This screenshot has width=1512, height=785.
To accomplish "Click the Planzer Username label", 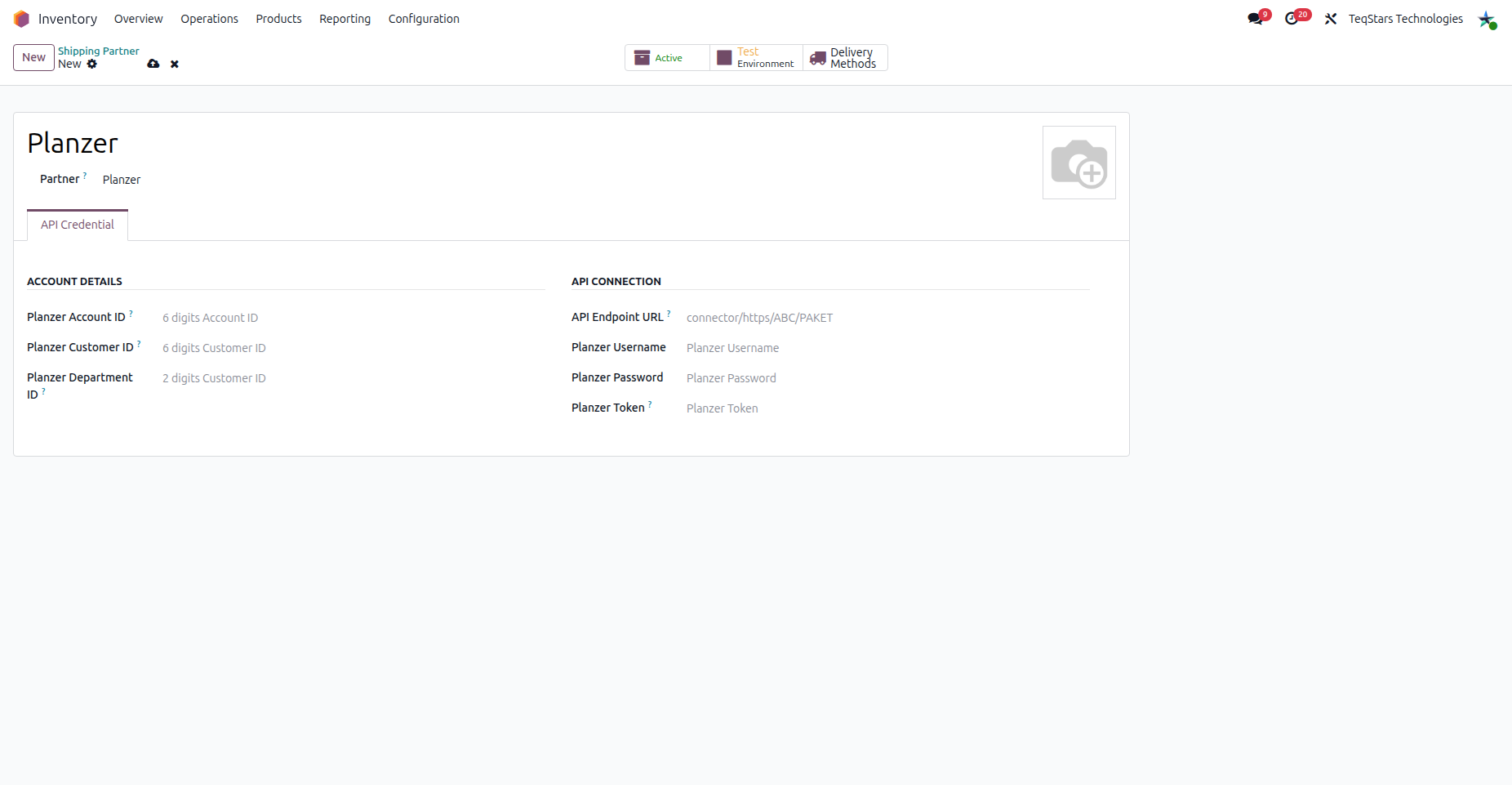I will point(619,347).
